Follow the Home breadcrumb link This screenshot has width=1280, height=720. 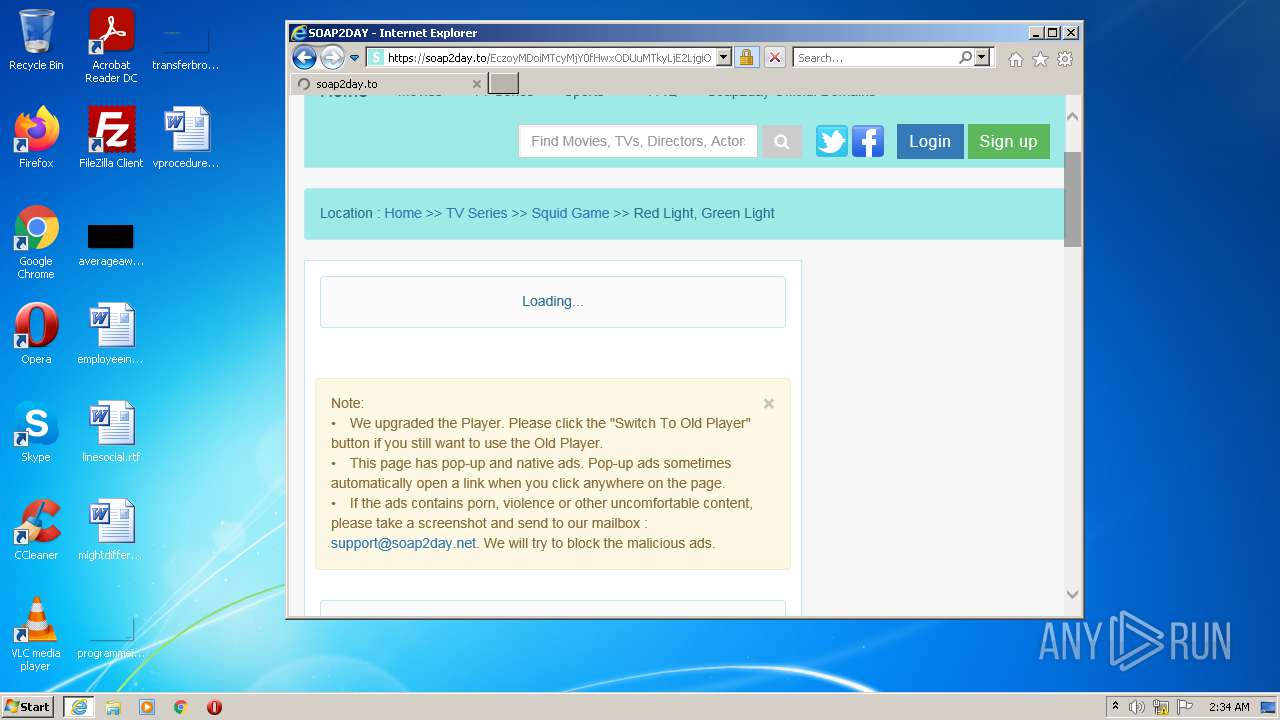pyautogui.click(x=403, y=213)
